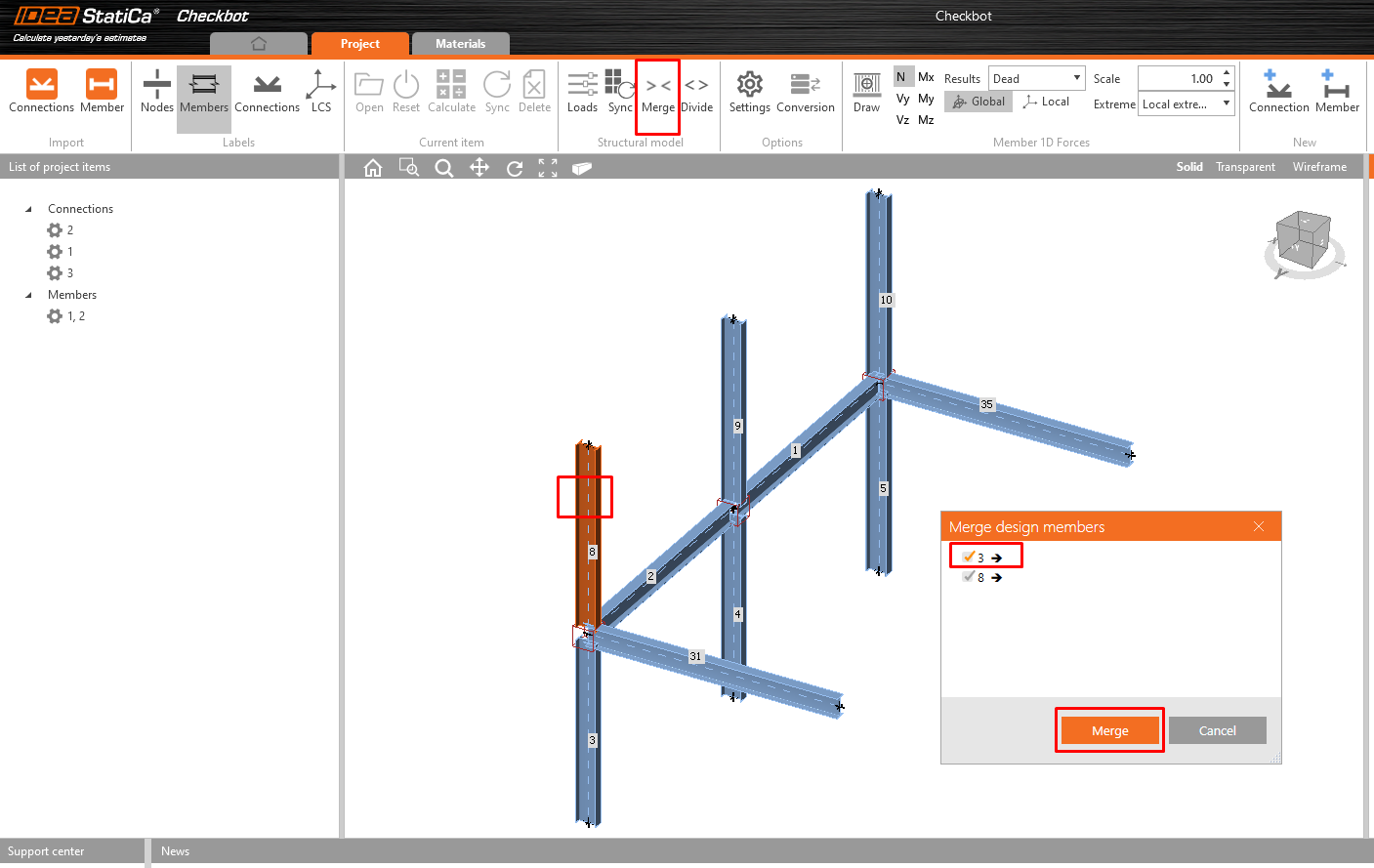The height and width of the screenshot is (868, 1374).
Task: Toggle checkbox for member 8
Action: [968, 577]
